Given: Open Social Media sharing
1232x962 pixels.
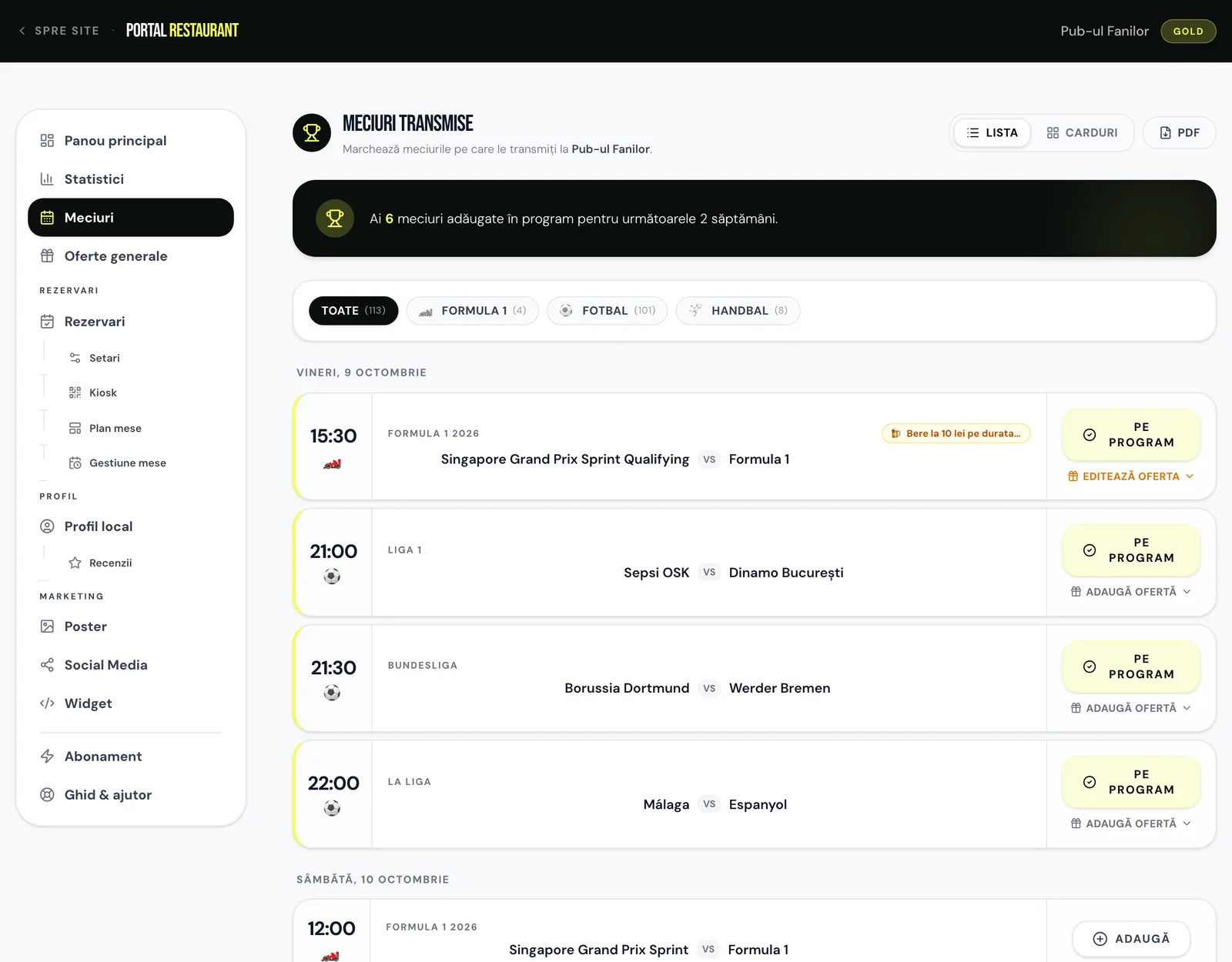Looking at the screenshot, I should coord(131,665).
